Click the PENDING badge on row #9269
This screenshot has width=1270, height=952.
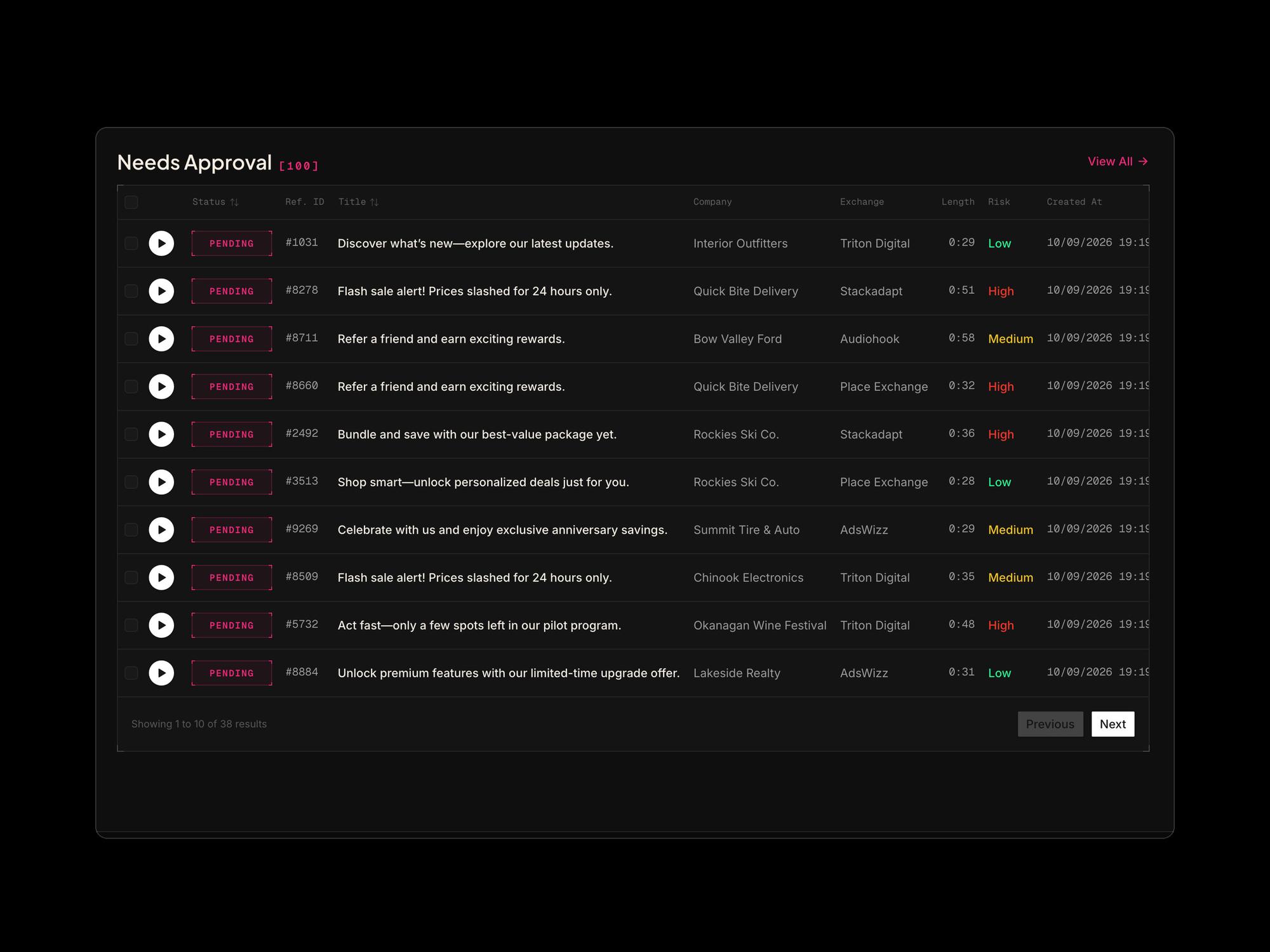[x=232, y=530]
